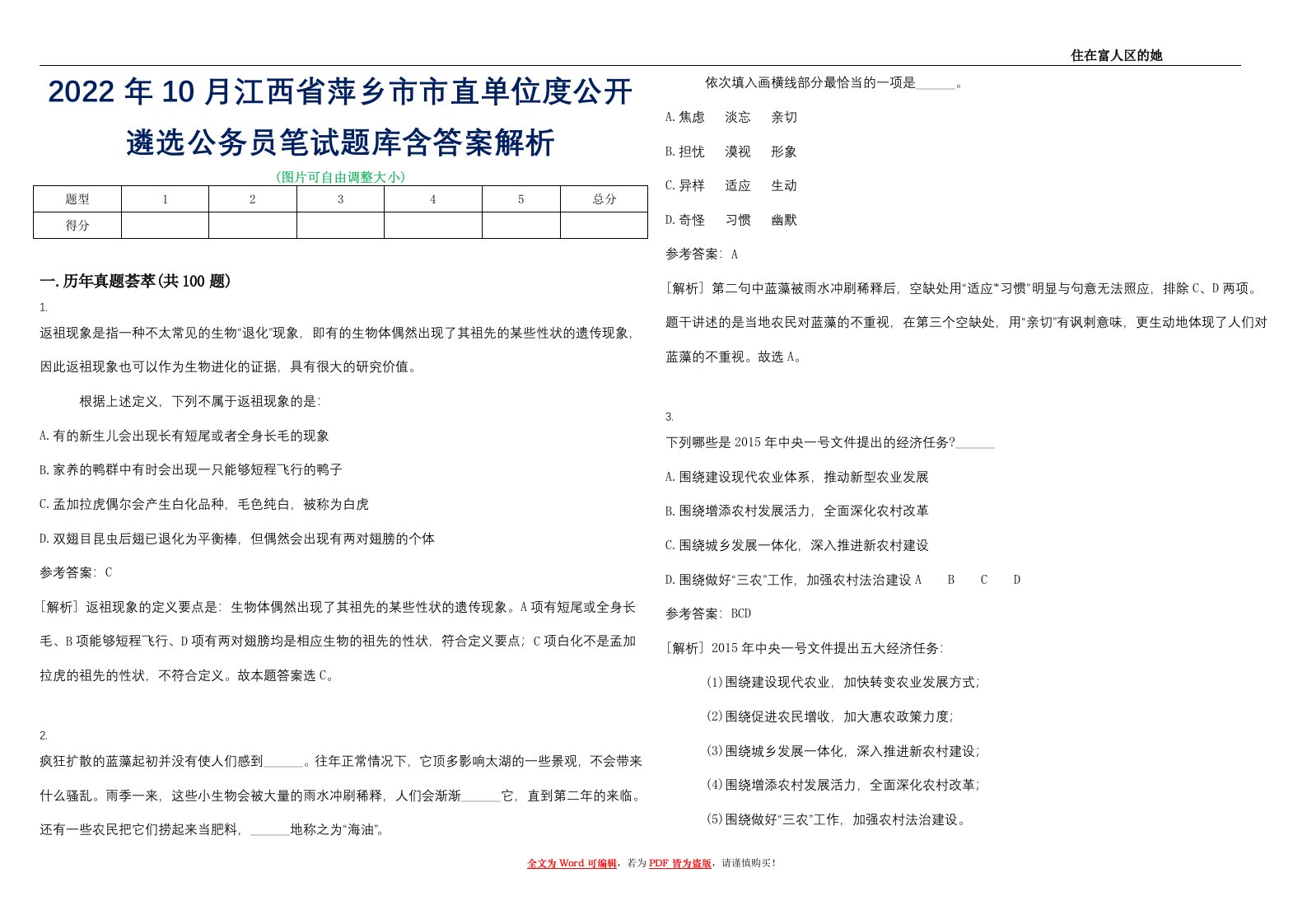Screen dimensions: 1307x924
Task: Click question 1's '参考答案: C' line
Action: click(x=76, y=572)
